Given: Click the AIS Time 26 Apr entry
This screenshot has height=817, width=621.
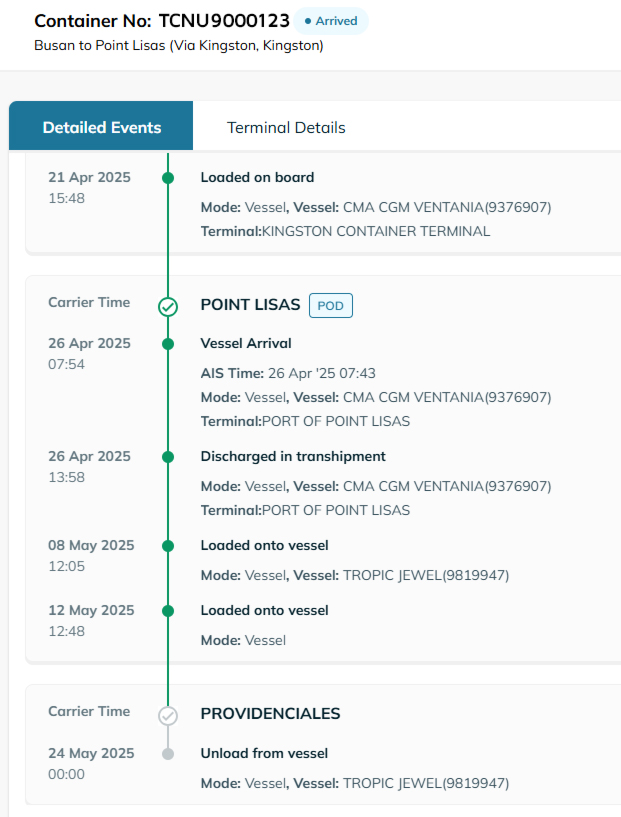Looking at the screenshot, I should tap(288, 373).
